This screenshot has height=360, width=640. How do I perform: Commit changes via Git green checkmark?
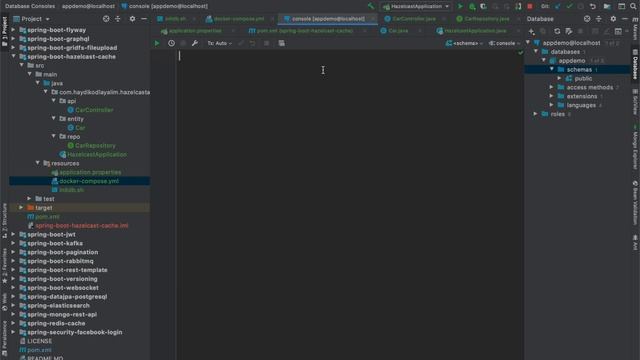[569, 6]
